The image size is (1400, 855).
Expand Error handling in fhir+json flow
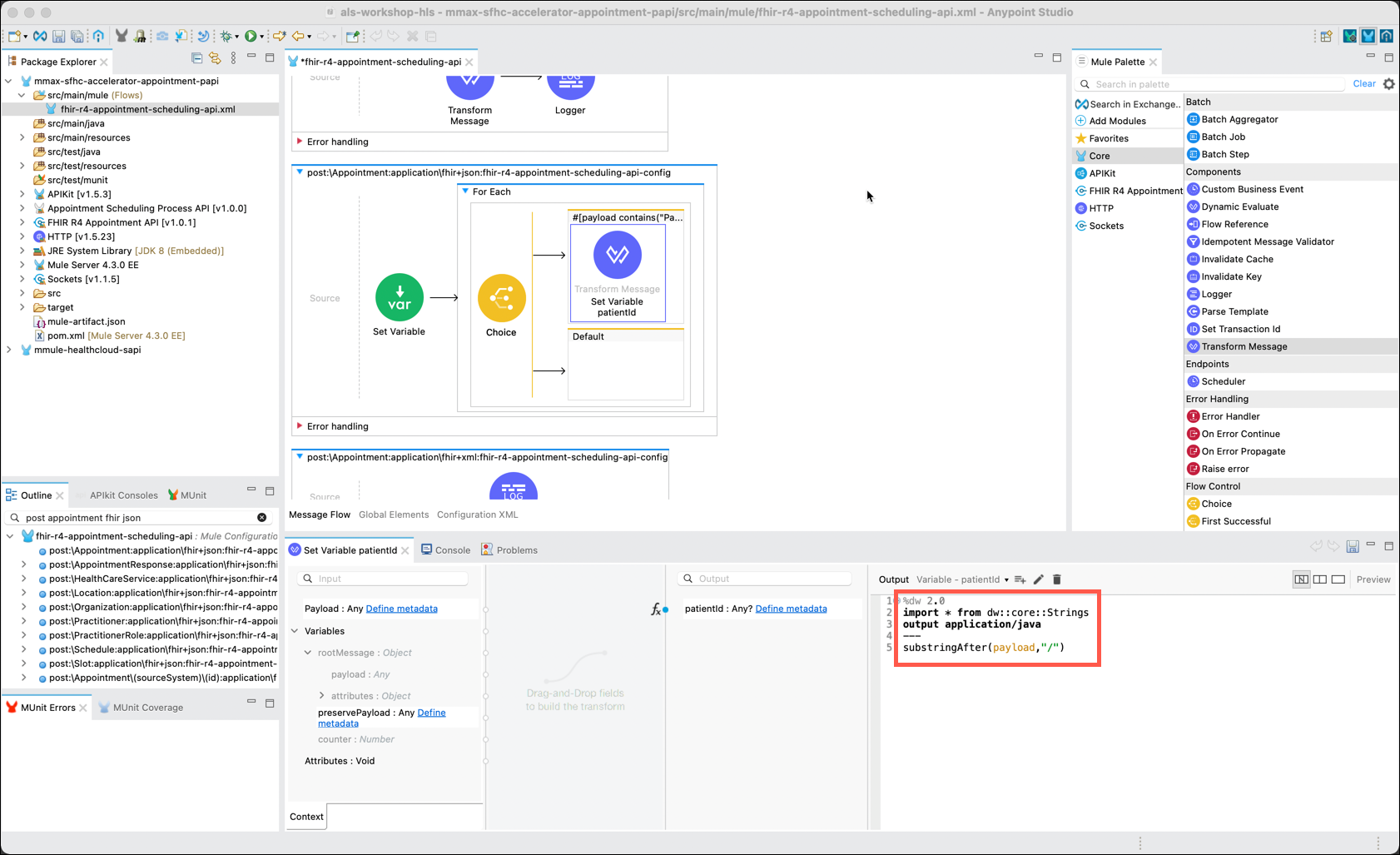point(300,426)
